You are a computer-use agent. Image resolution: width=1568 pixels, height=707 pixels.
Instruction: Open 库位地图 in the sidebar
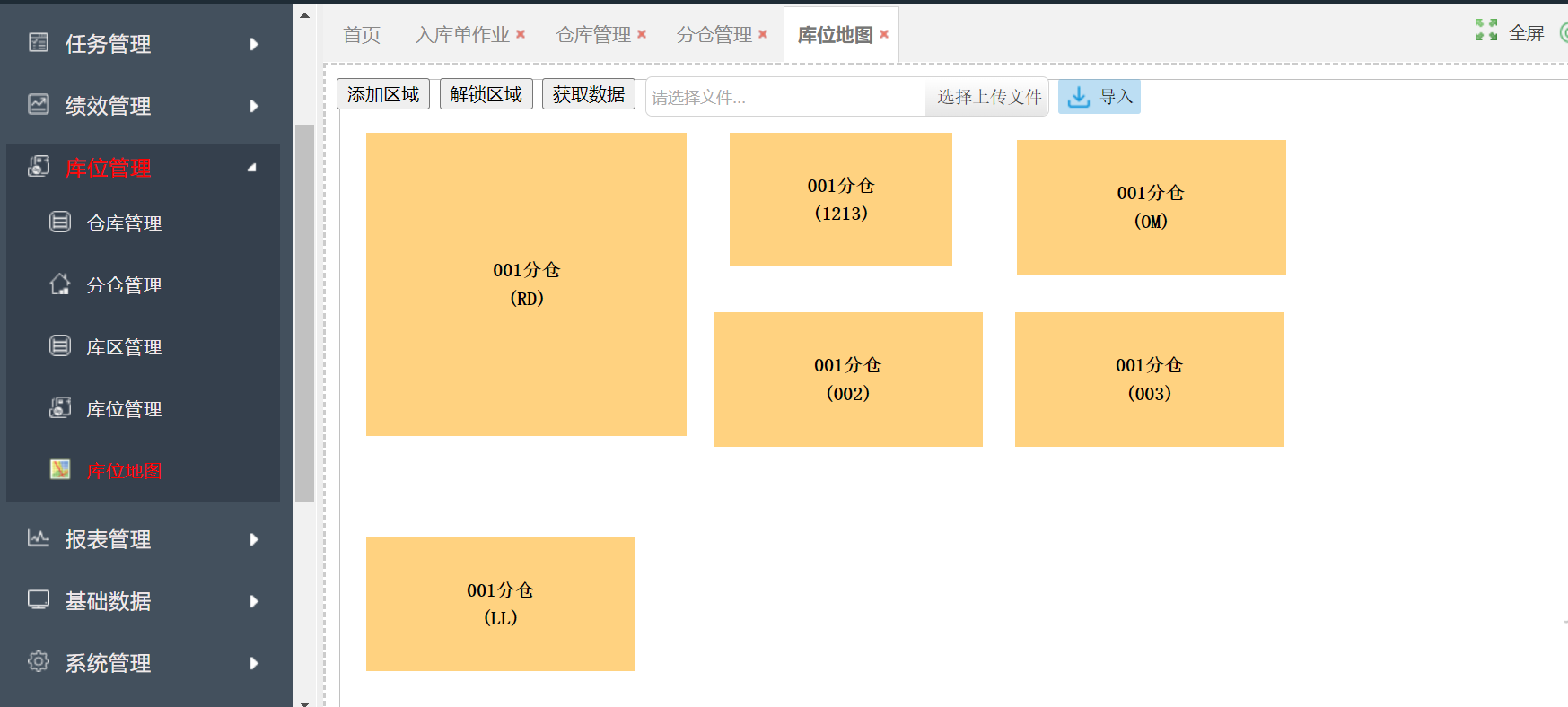[x=124, y=471]
